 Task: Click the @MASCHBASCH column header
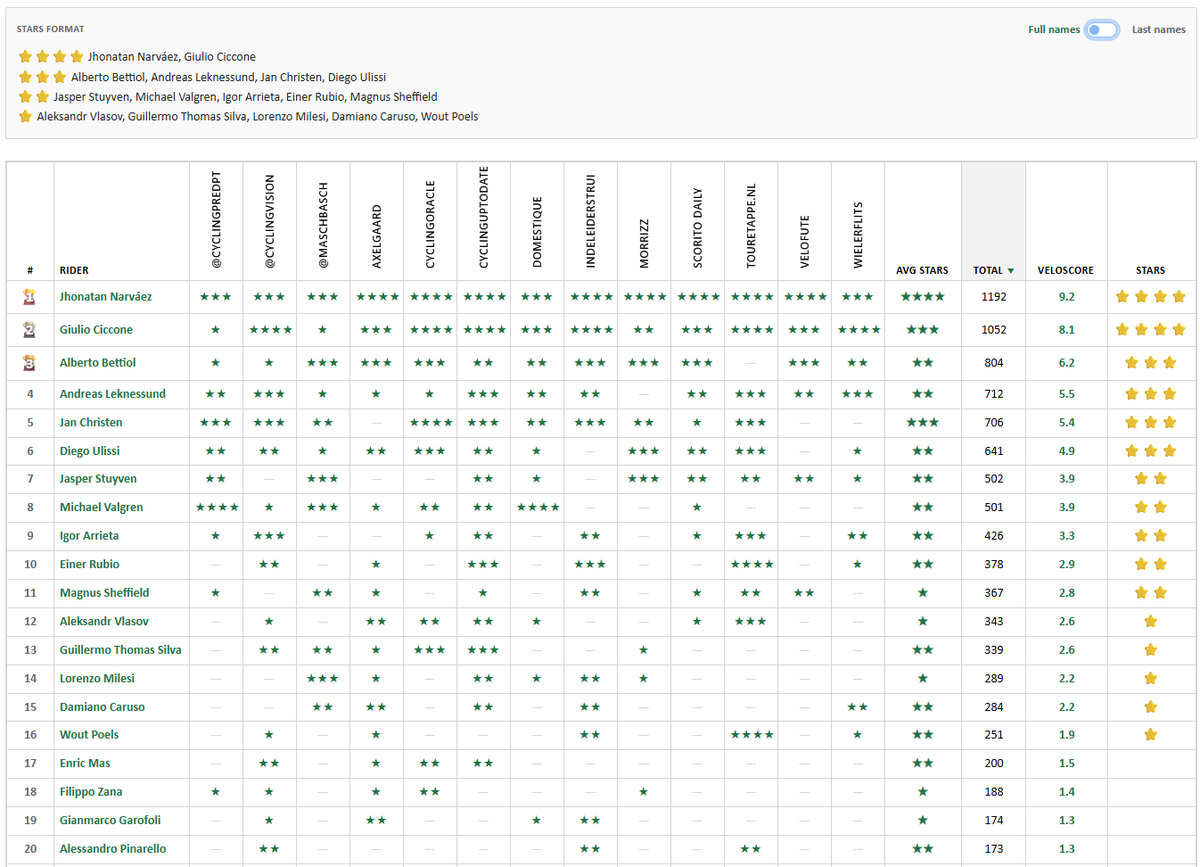(x=323, y=226)
